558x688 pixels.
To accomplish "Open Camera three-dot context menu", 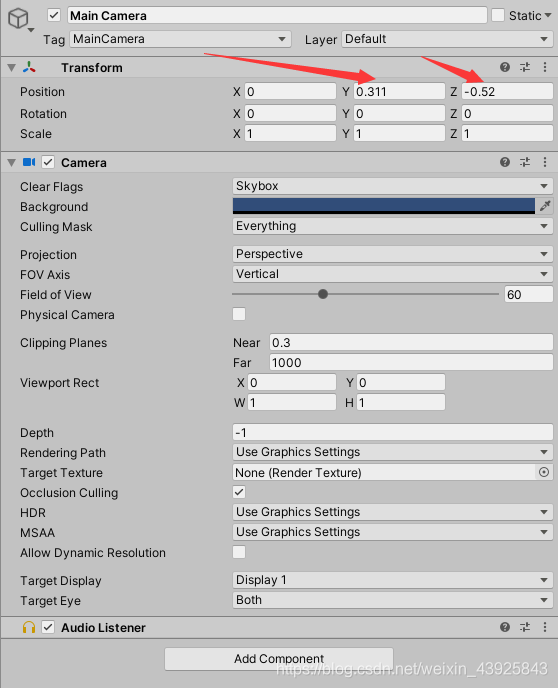I will [x=544, y=162].
